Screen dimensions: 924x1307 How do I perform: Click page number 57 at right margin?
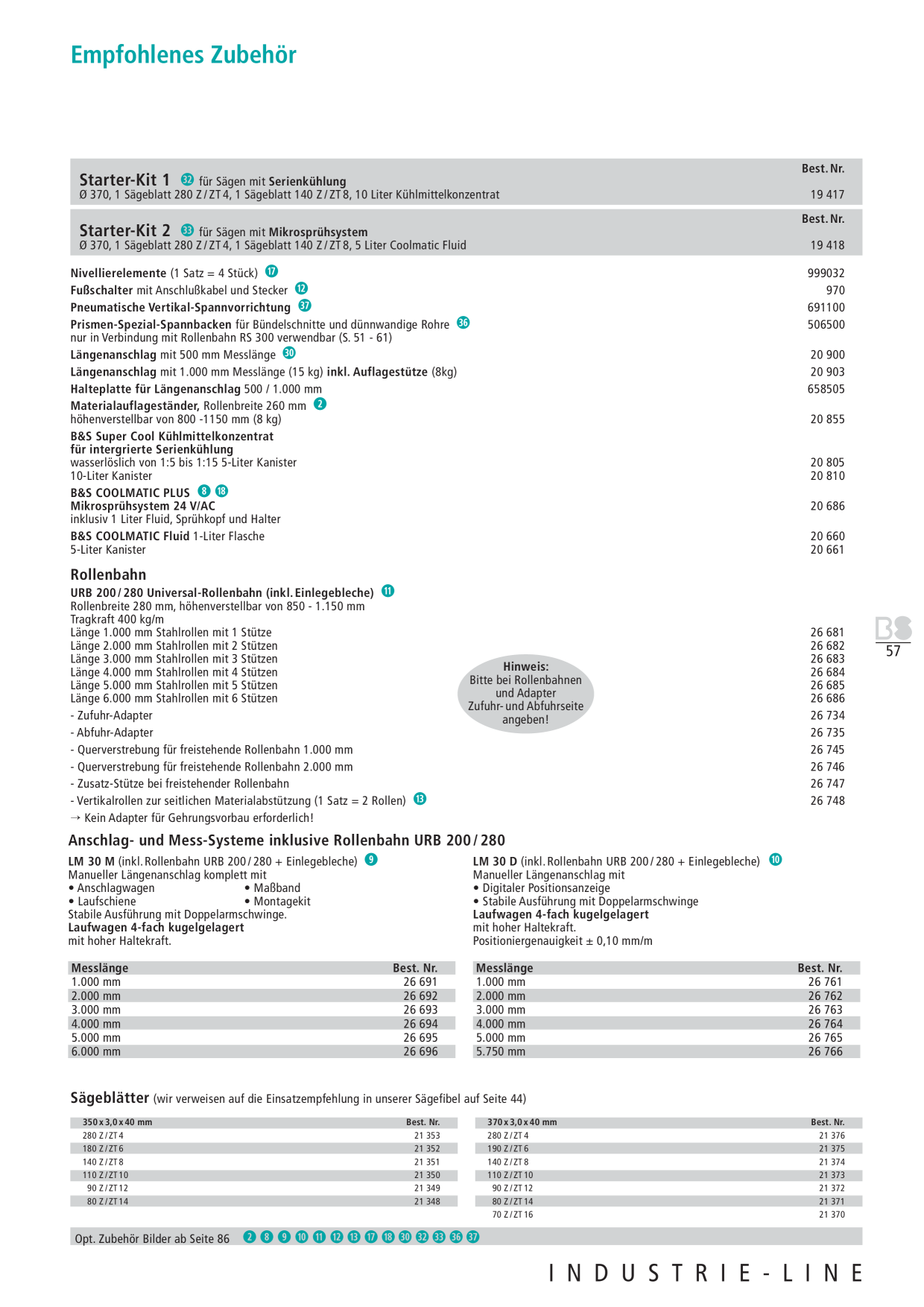tap(893, 651)
